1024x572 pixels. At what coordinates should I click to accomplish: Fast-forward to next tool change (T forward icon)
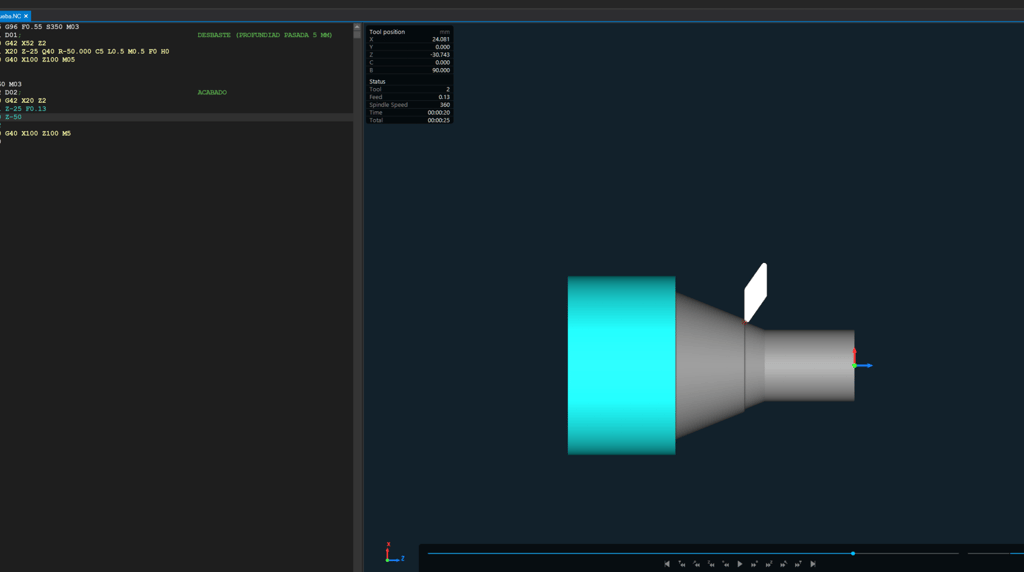point(798,564)
